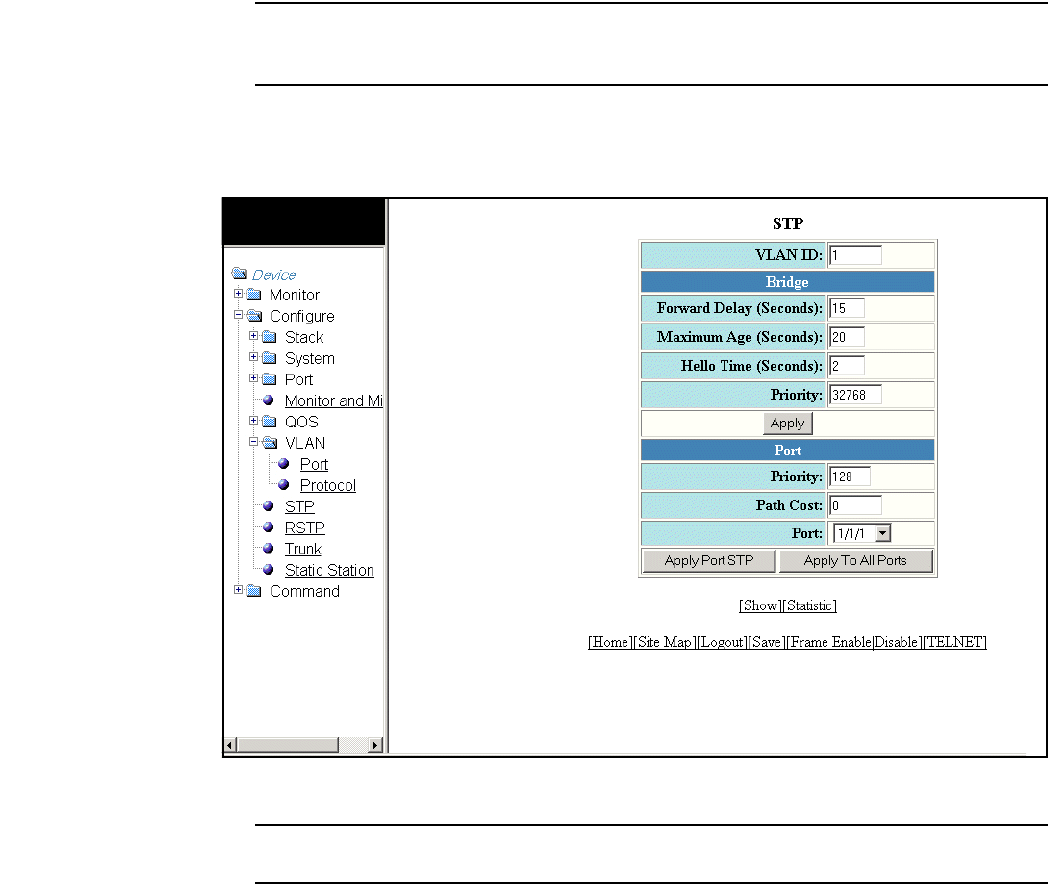The height and width of the screenshot is (888, 1048).
Task: Open the TELNET link
Action: tap(954, 642)
